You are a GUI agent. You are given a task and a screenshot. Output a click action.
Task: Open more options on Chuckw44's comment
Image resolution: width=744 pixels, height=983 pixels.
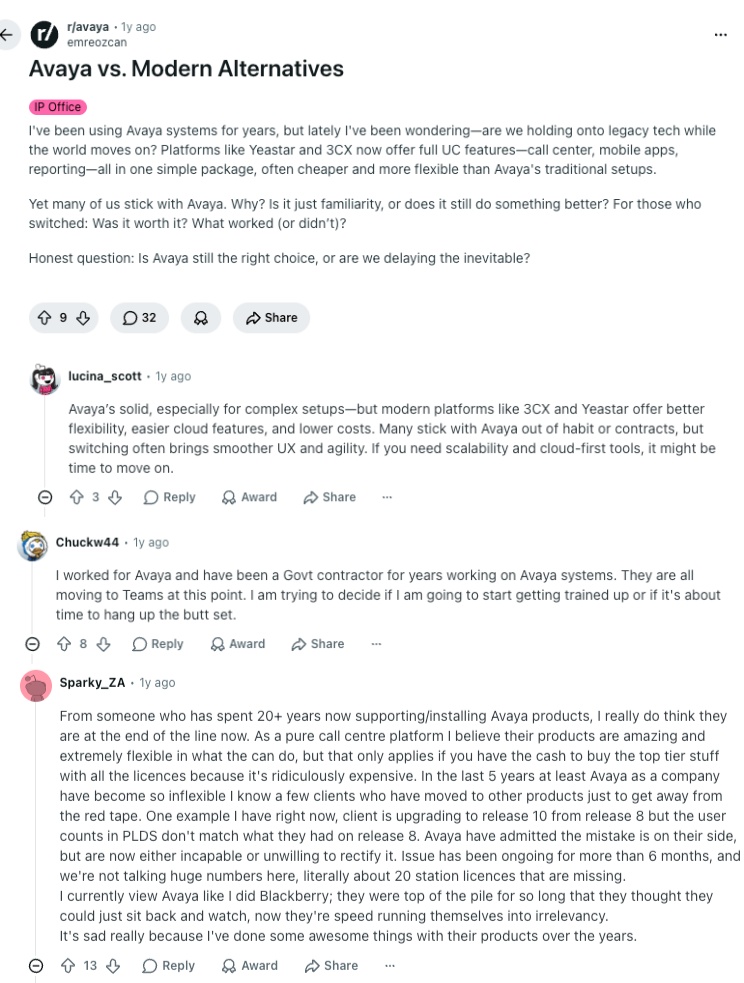376,644
